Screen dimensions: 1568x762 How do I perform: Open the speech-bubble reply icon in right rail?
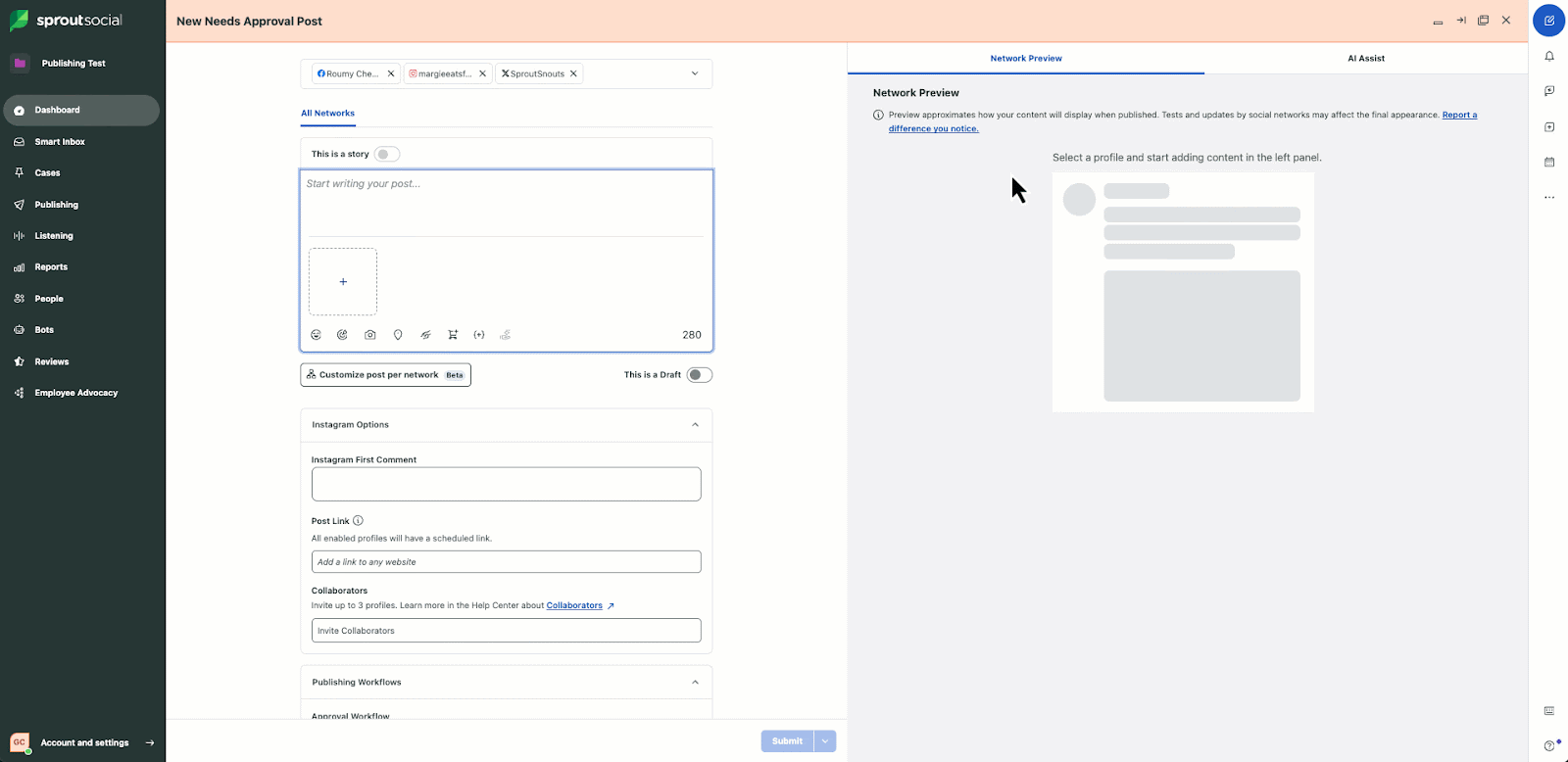point(1549,91)
